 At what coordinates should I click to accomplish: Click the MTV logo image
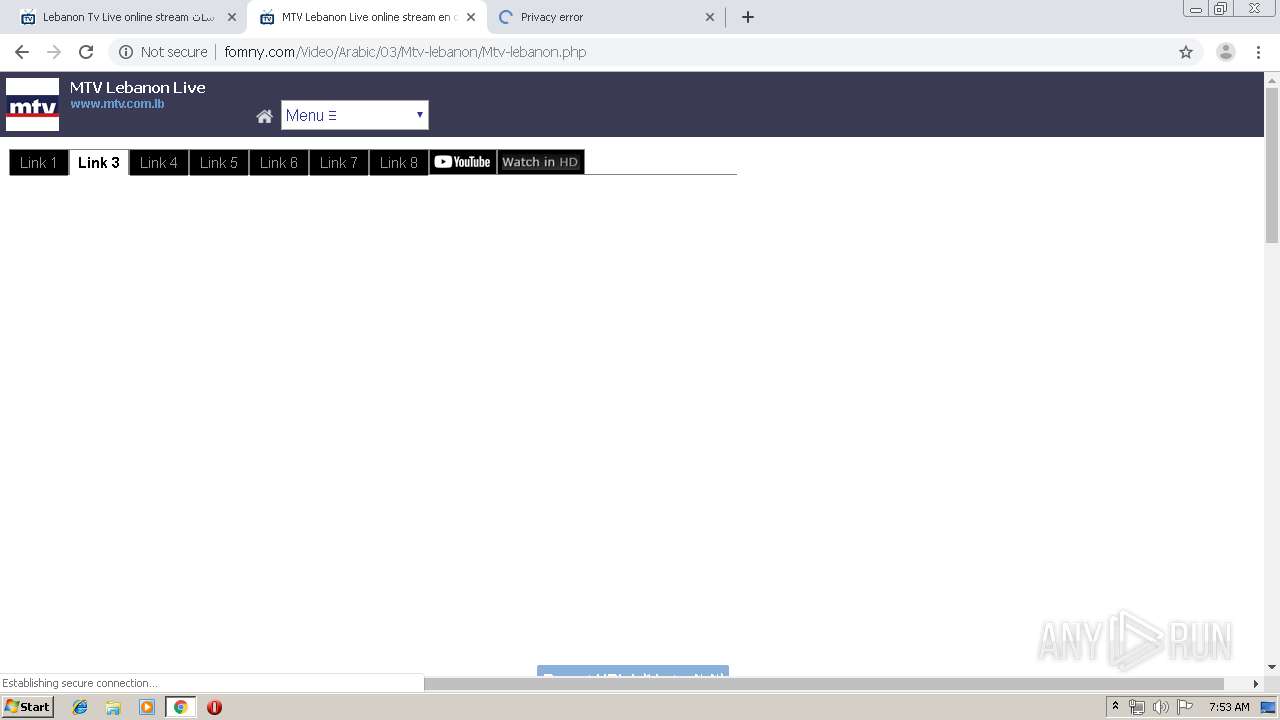coord(32,104)
